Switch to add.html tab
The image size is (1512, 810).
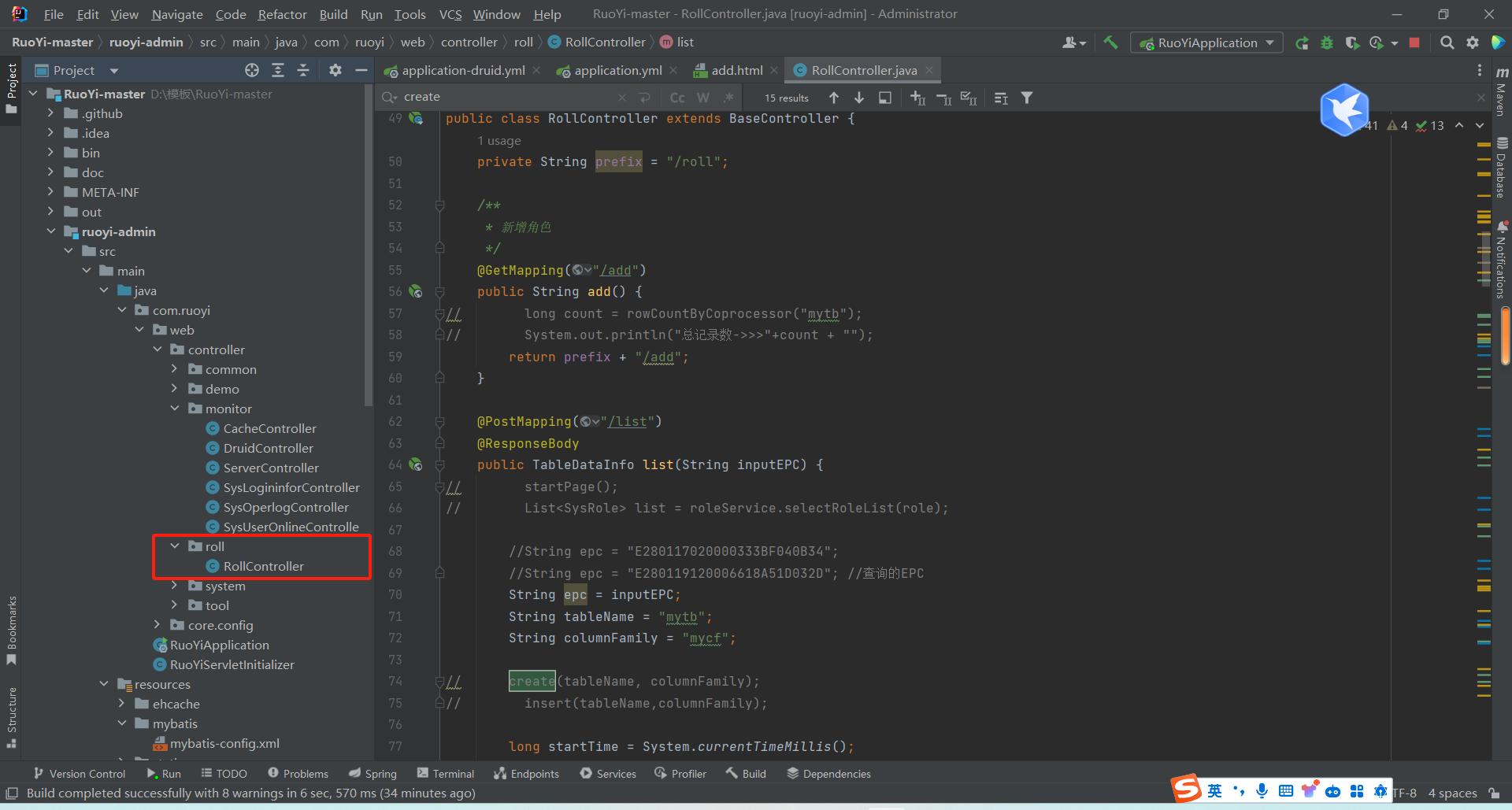click(x=737, y=70)
